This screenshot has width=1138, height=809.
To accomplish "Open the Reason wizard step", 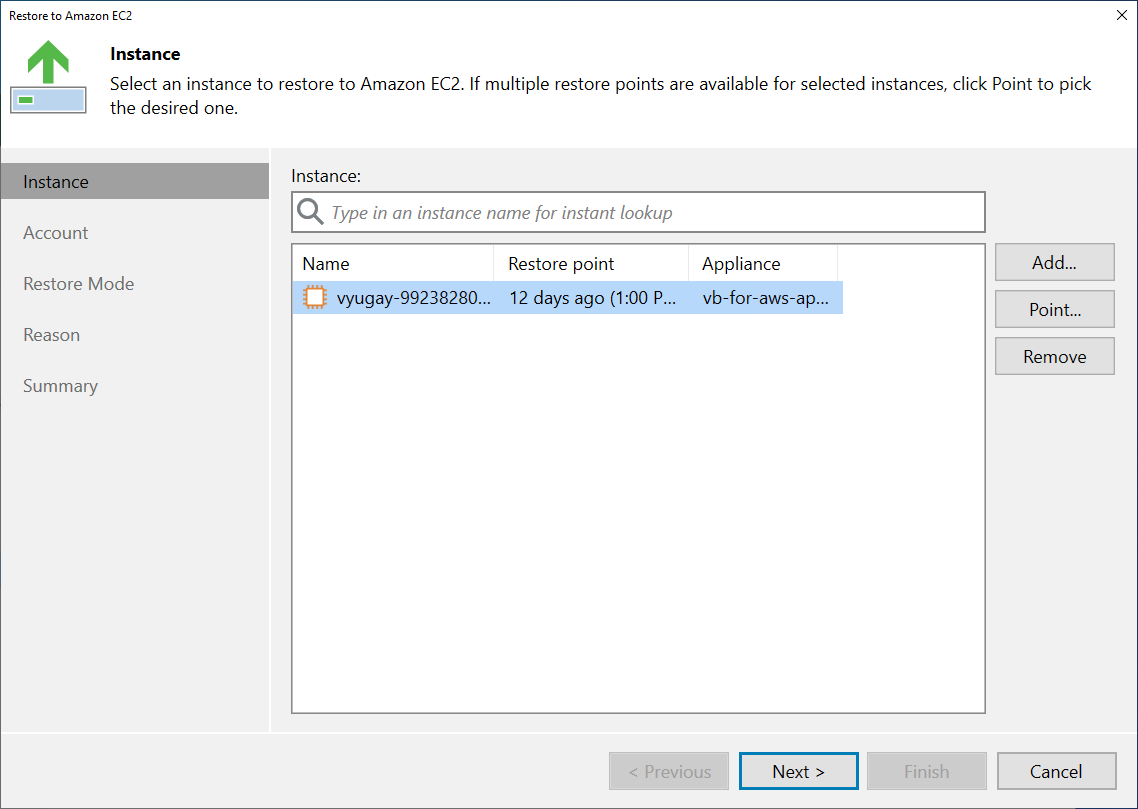I will click(x=52, y=334).
